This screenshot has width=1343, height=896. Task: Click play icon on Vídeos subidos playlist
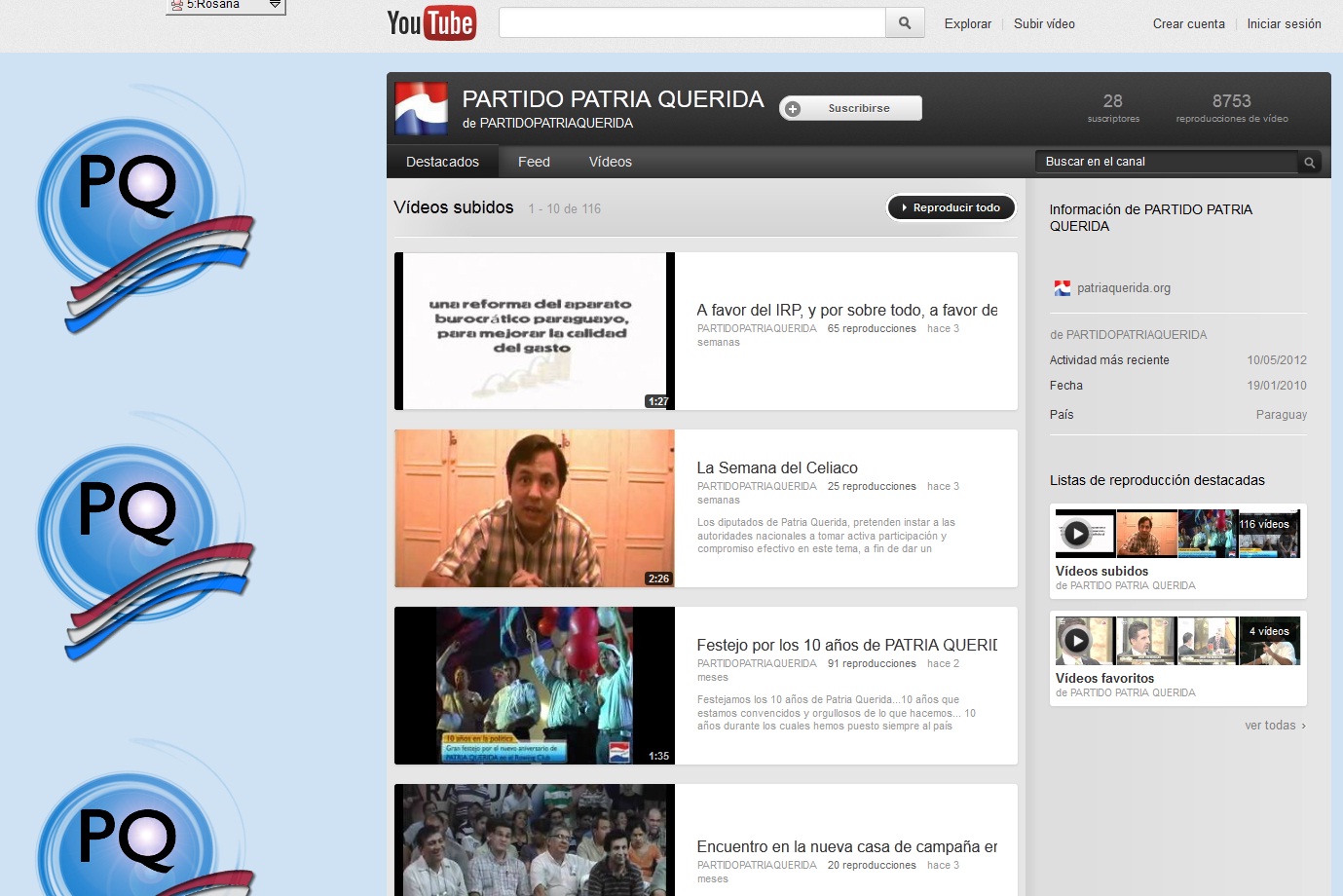(1076, 534)
